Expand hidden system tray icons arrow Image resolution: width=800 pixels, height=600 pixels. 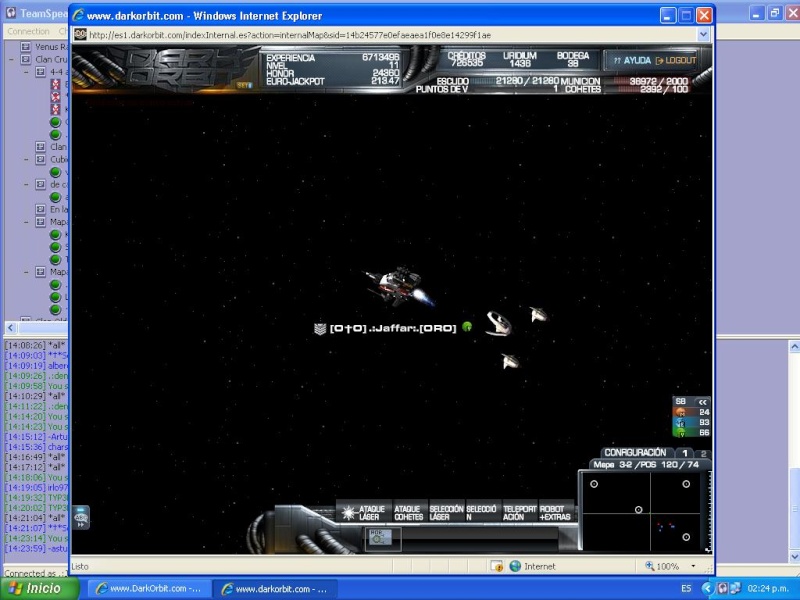click(707, 589)
